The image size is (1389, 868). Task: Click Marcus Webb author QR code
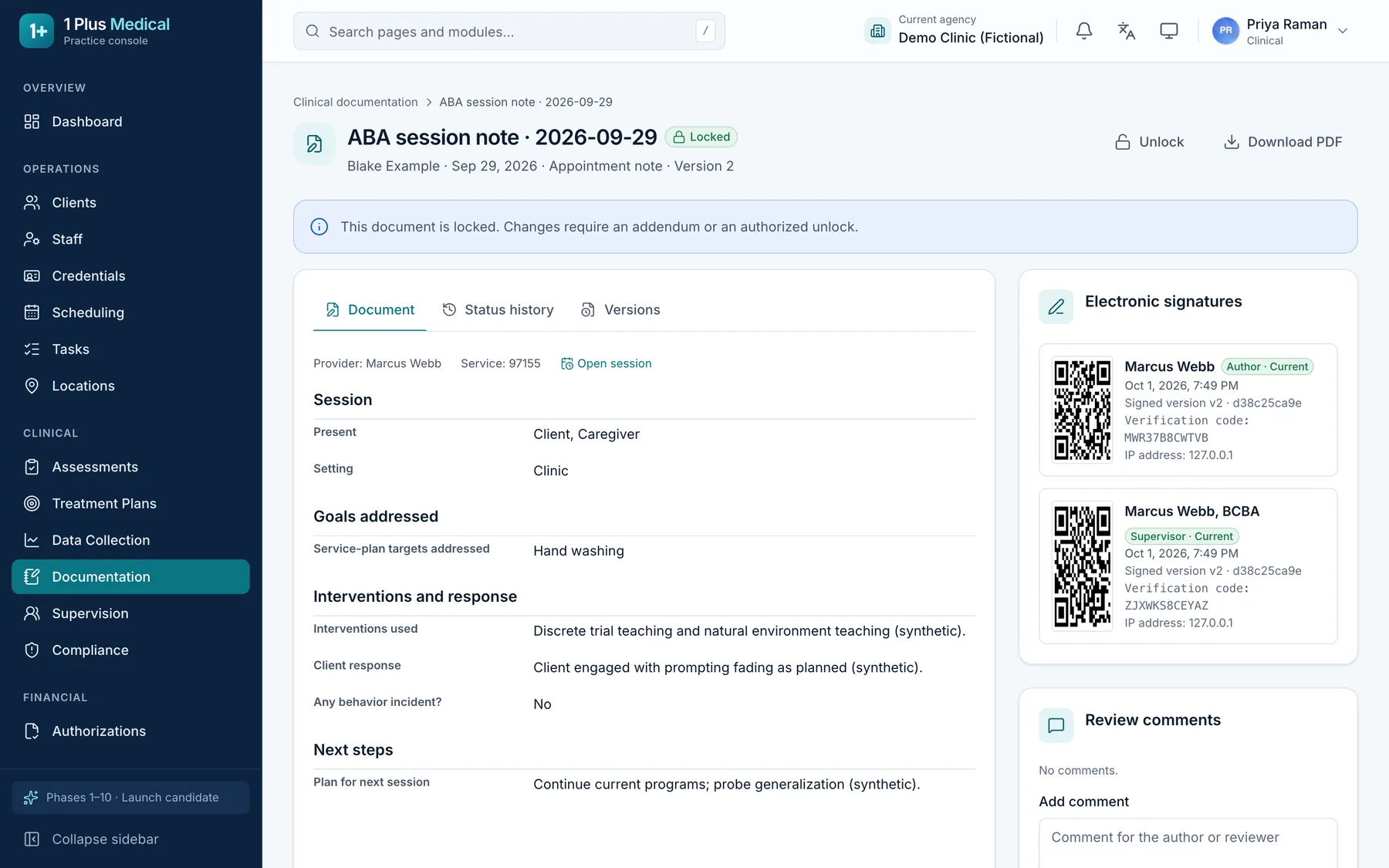pyautogui.click(x=1083, y=410)
